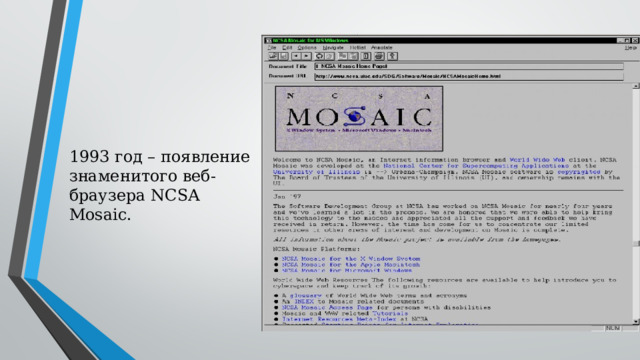Image resolution: width=640 pixels, height=360 pixels.
Task: Go back with the left arrow icon
Action: pos(296,56)
